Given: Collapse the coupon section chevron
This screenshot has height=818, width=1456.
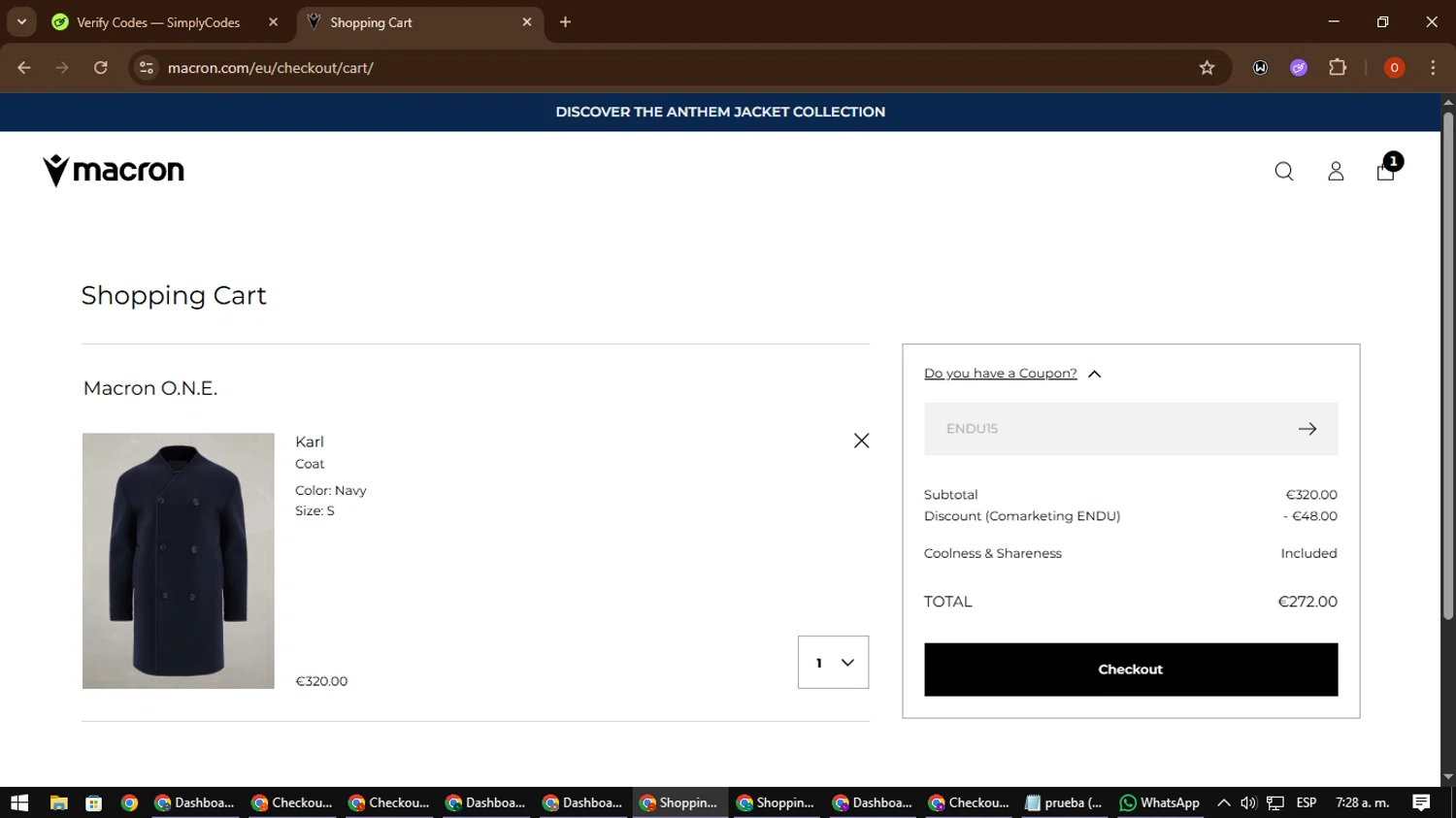Looking at the screenshot, I should point(1095,374).
